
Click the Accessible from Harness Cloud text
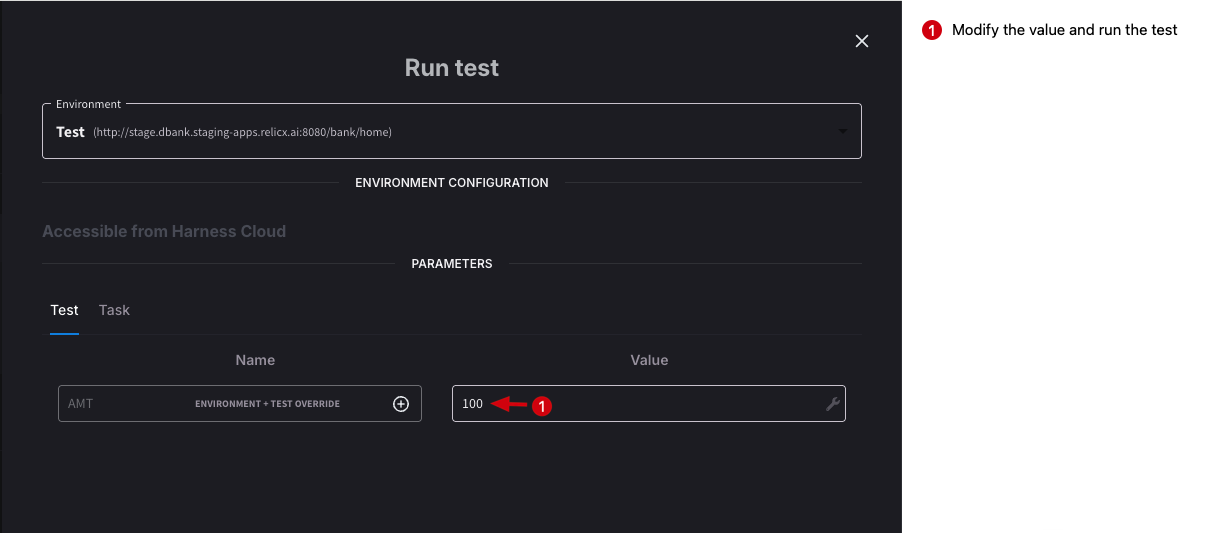[x=164, y=231]
